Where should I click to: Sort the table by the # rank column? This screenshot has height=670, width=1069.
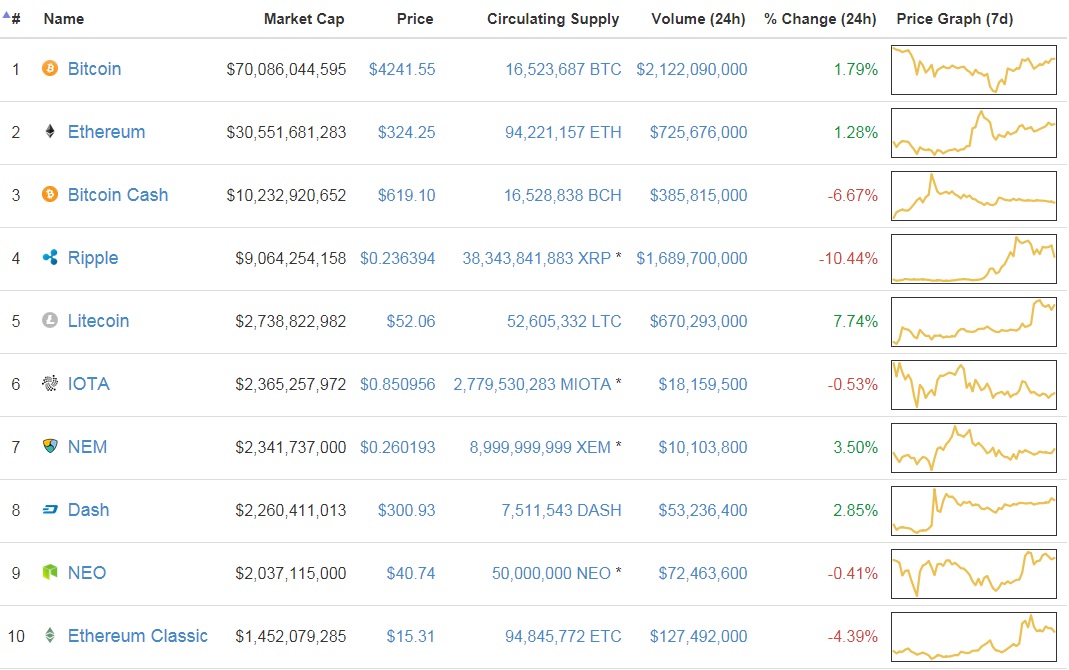tap(16, 19)
